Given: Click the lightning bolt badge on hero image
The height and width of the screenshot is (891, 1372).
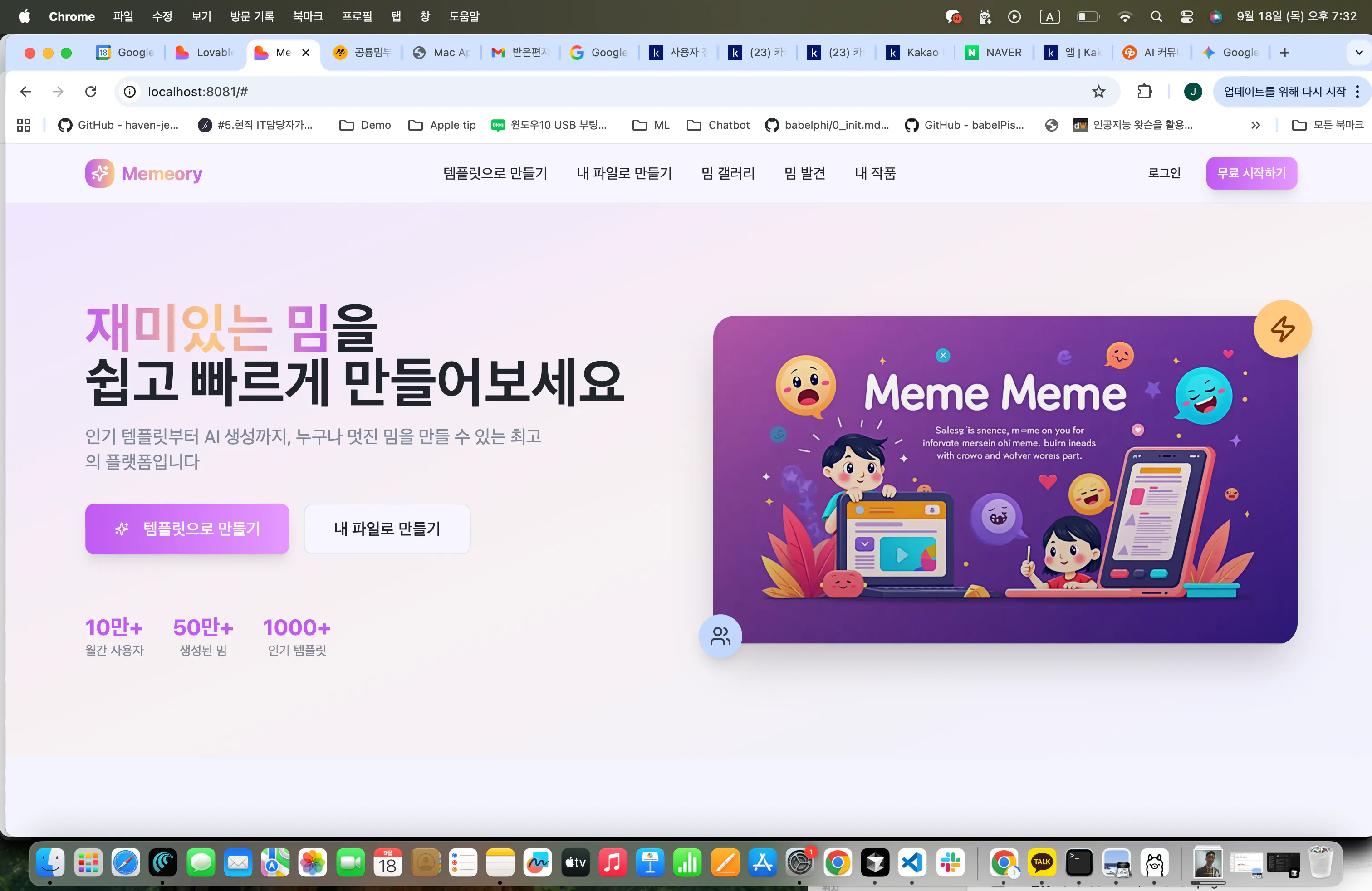Looking at the screenshot, I should click(1283, 328).
